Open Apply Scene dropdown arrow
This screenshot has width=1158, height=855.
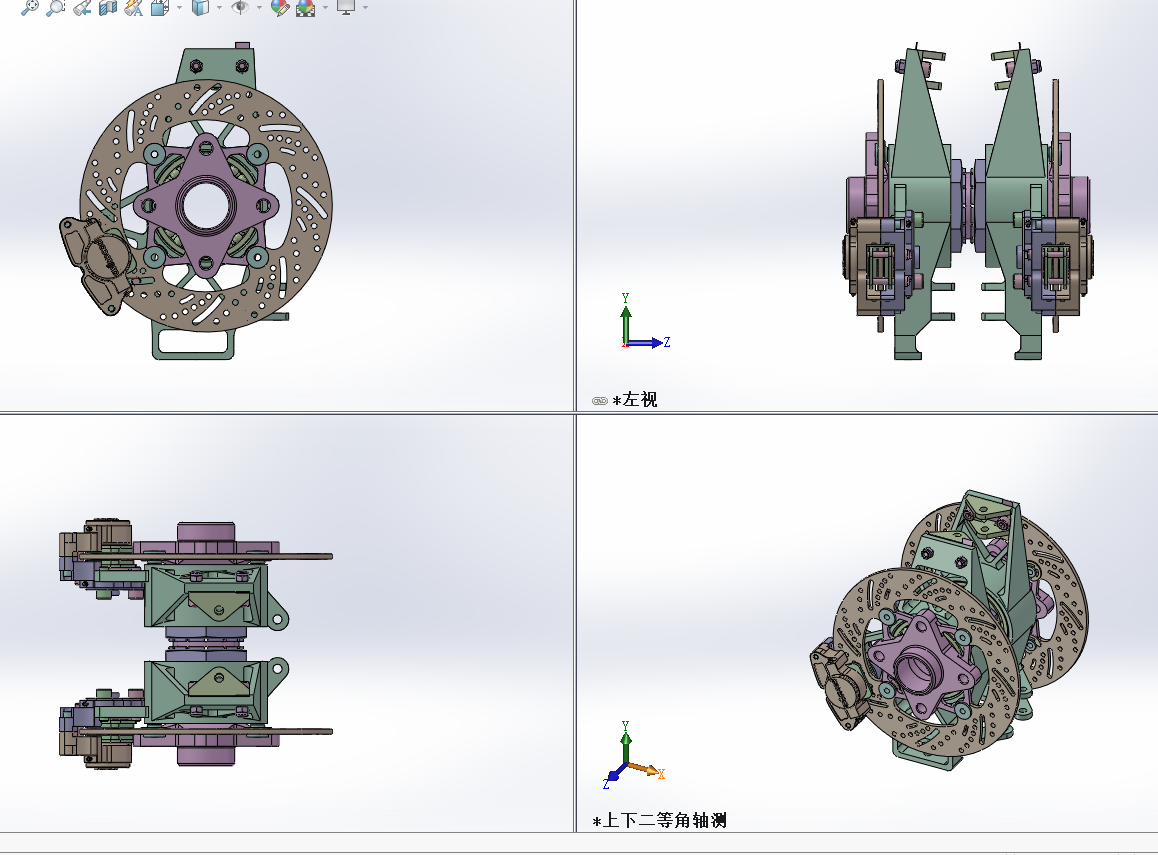[325, 8]
